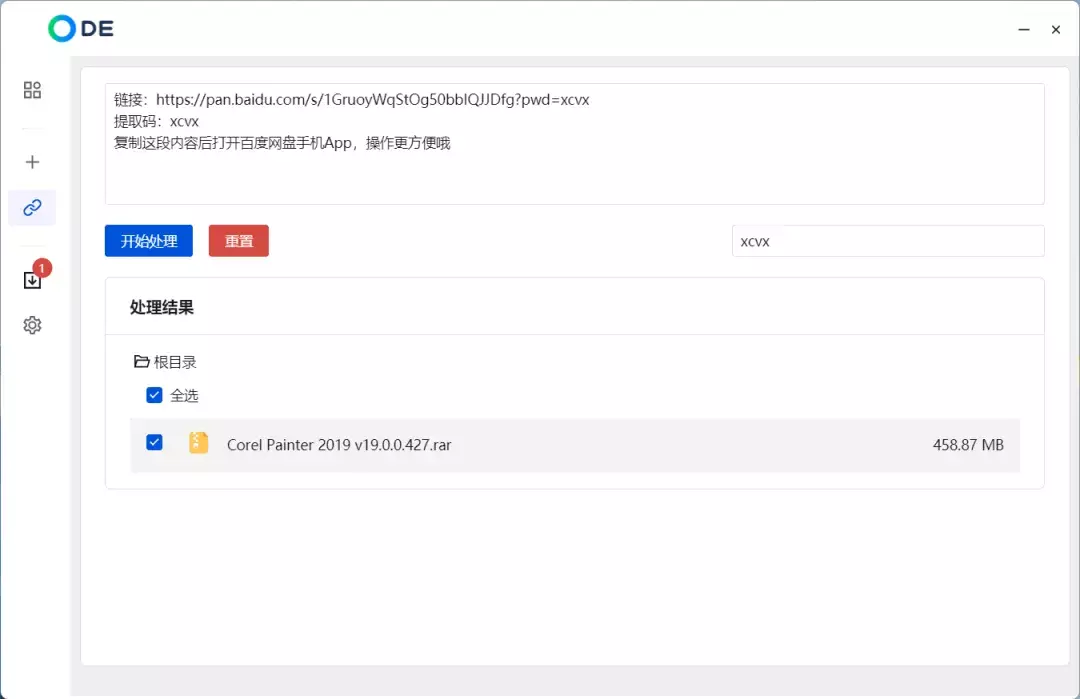Click the 458.87 MB file size
The image size is (1080, 699).
(x=968, y=445)
